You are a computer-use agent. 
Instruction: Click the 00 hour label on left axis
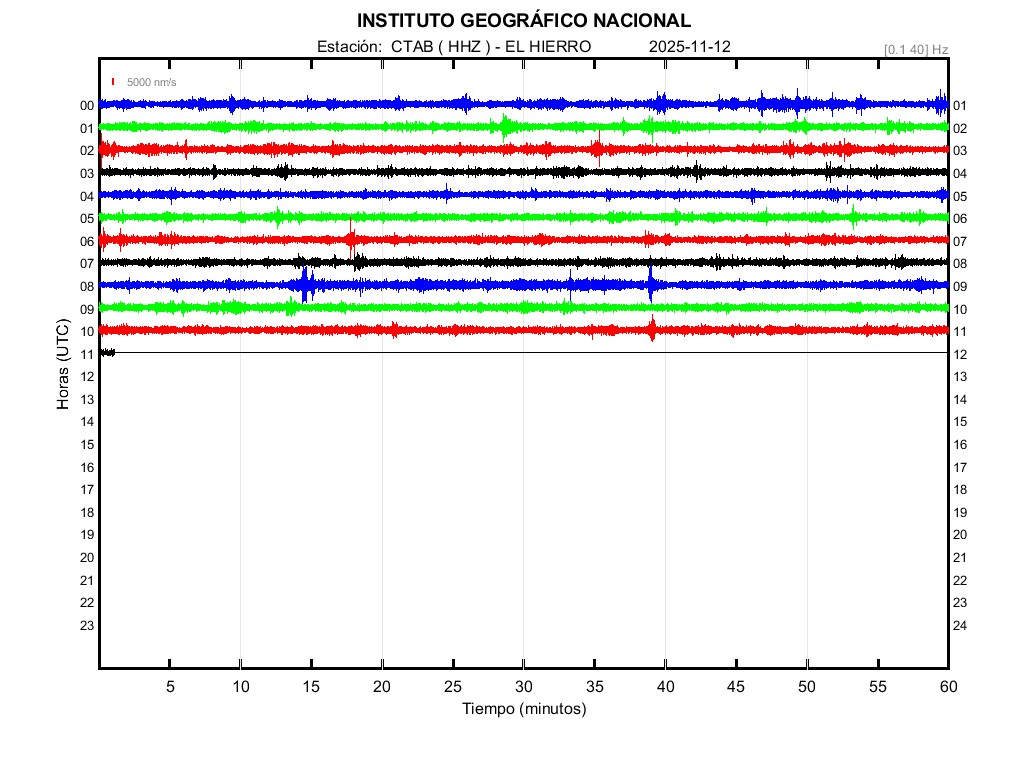(x=87, y=106)
